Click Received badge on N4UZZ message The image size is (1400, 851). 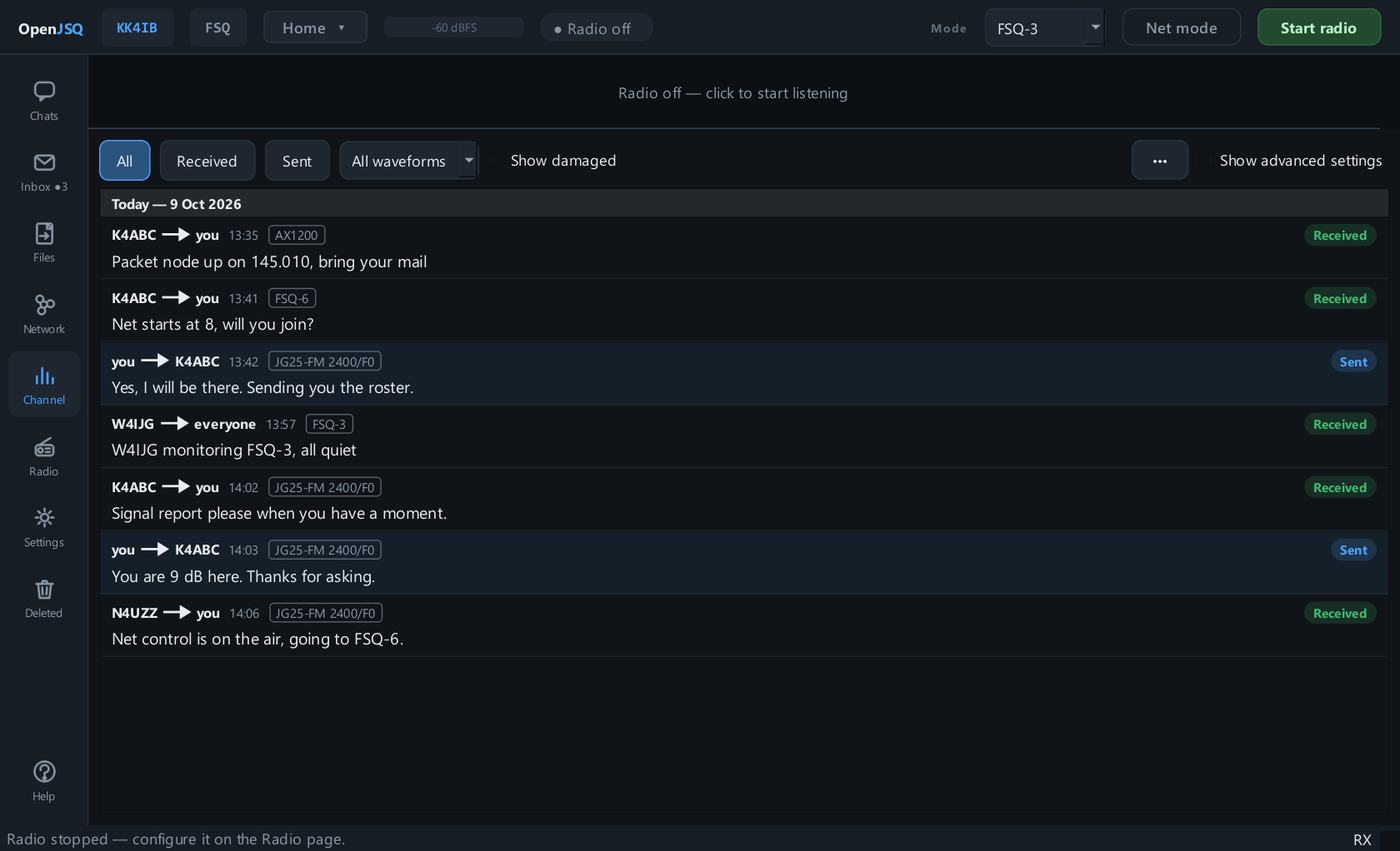[x=1340, y=613]
